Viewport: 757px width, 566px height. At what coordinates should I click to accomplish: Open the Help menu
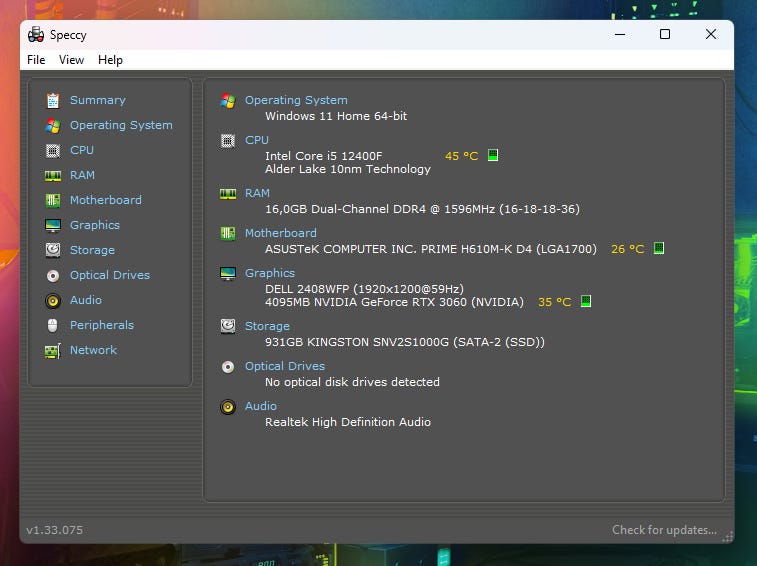(110, 60)
